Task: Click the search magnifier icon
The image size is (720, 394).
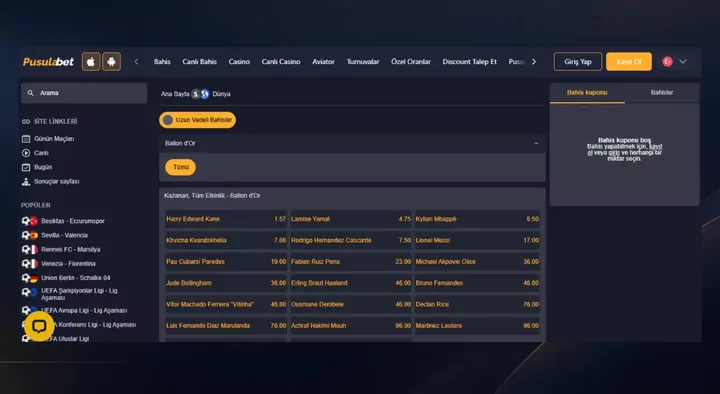Action: 30,93
